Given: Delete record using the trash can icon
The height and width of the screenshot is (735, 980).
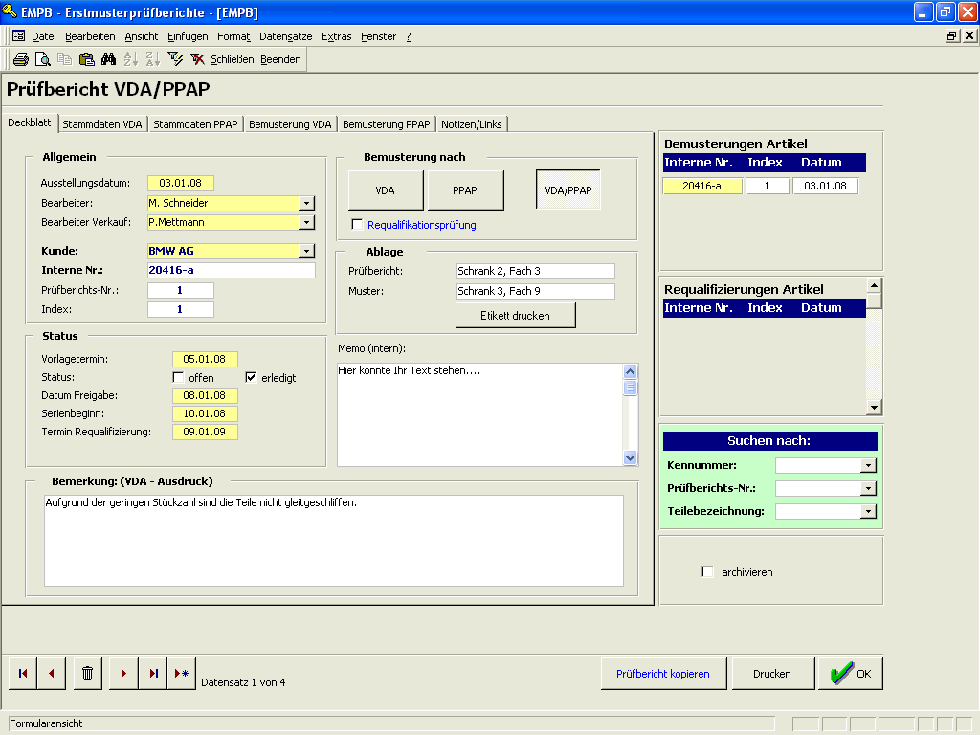Looking at the screenshot, I should click(87, 673).
